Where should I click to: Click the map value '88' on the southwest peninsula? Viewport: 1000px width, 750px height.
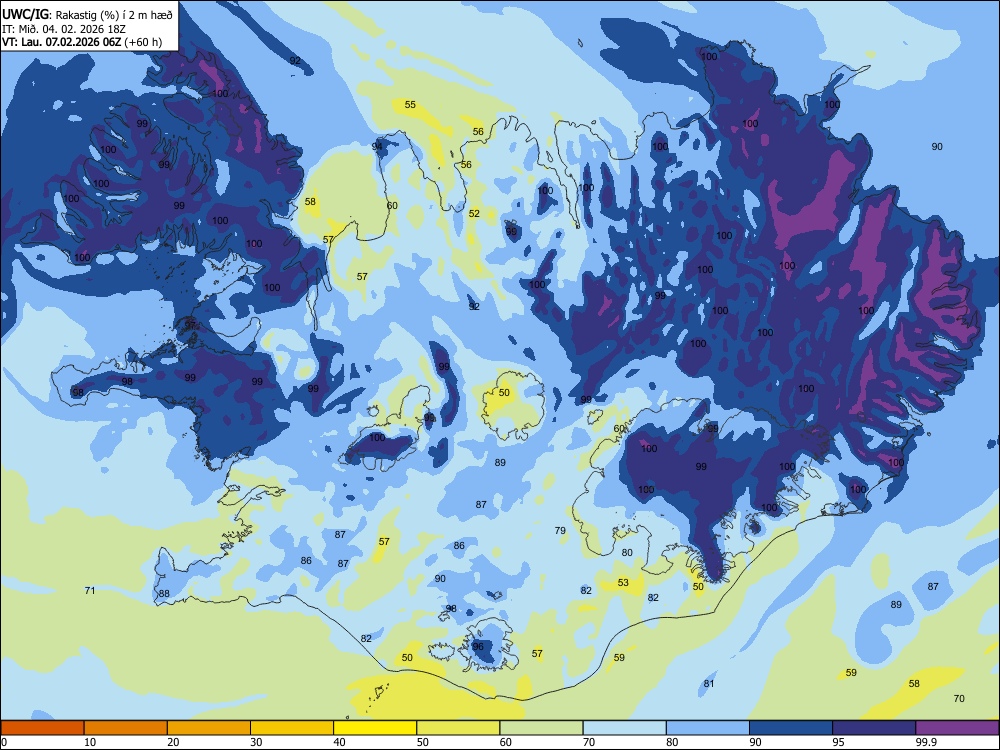(x=164, y=593)
